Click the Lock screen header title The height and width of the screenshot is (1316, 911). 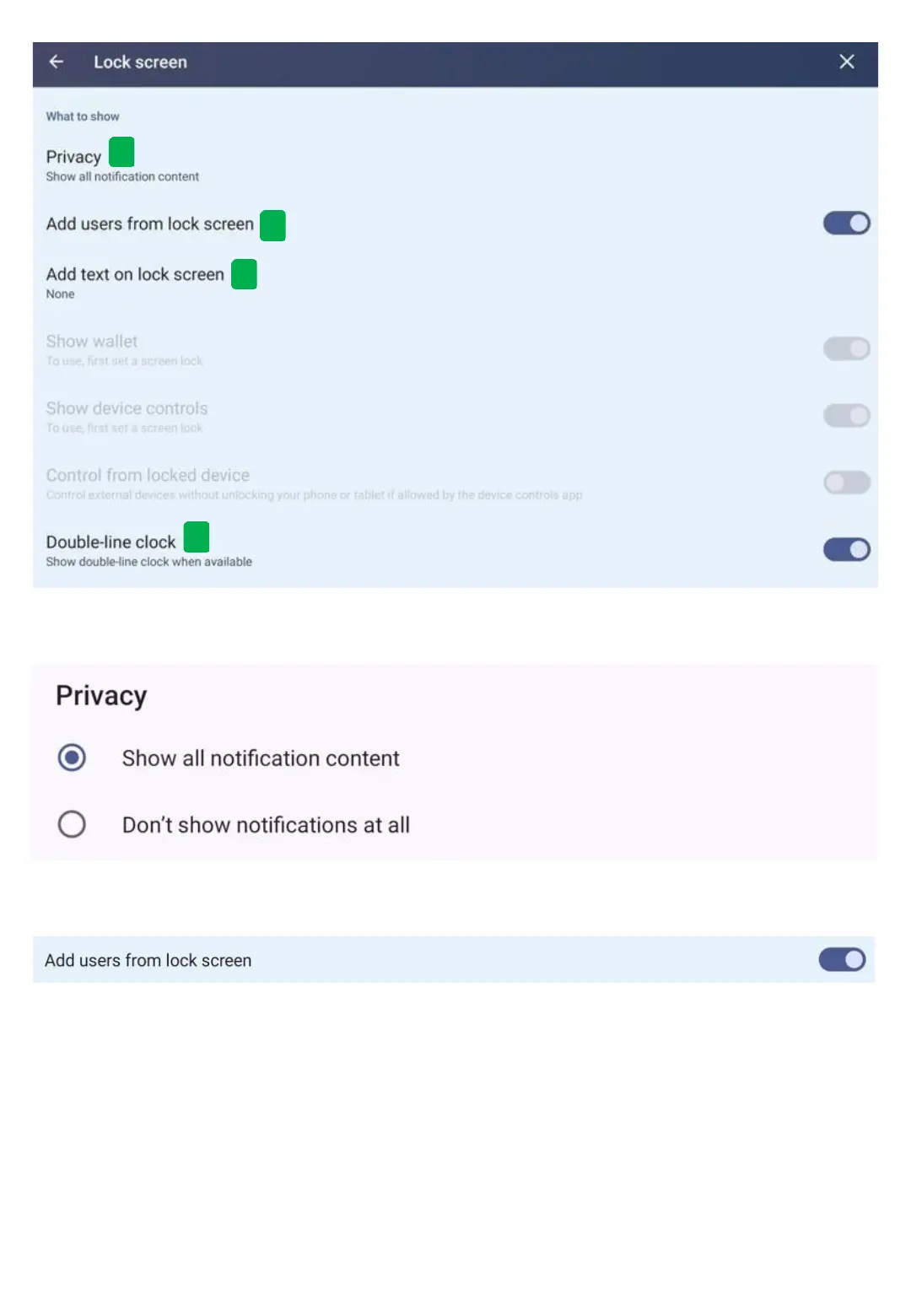[x=140, y=62]
